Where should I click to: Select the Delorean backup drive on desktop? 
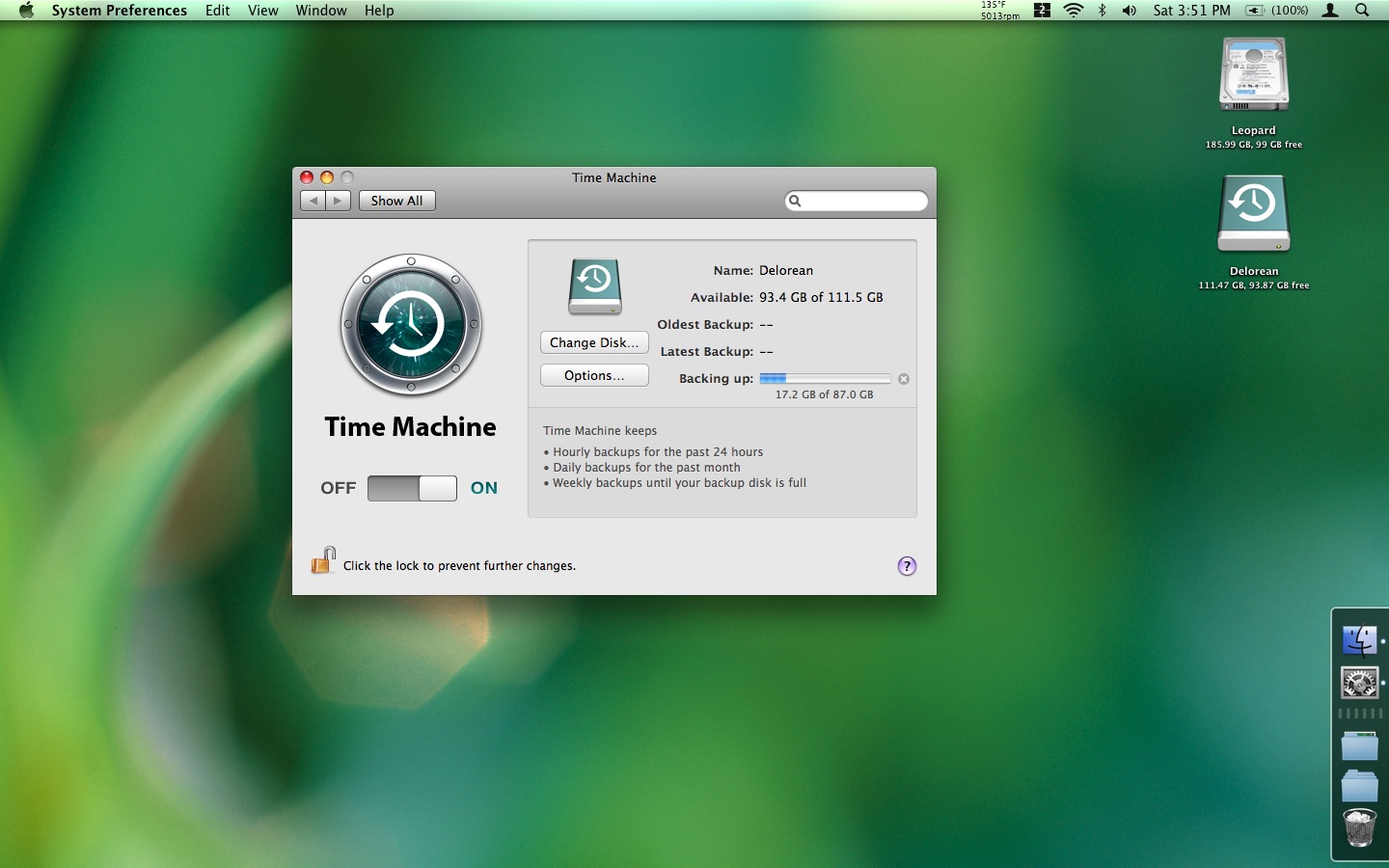[1254, 215]
